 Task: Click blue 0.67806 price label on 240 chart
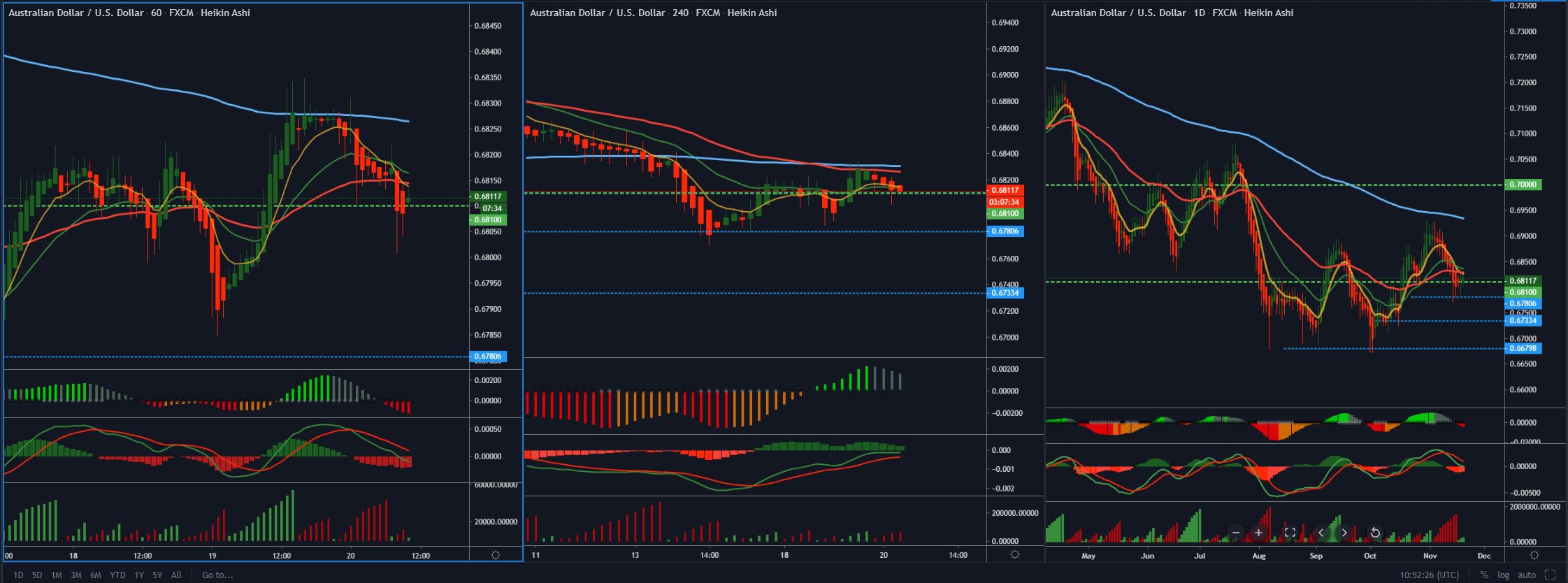click(x=1005, y=231)
